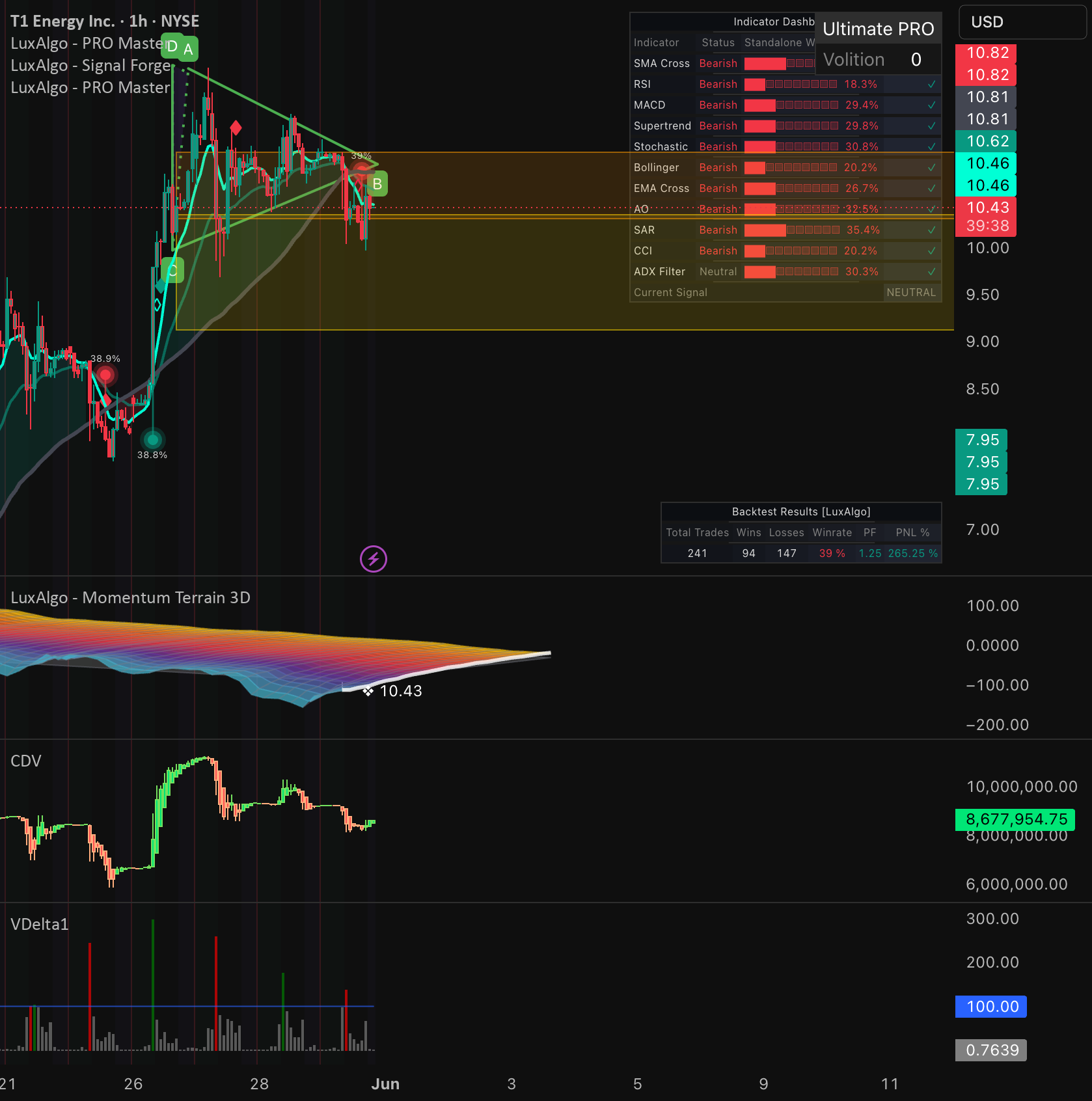This screenshot has height=1101, width=1092.
Task: Click the 28 date on time axis
Action: click(x=260, y=1084)
